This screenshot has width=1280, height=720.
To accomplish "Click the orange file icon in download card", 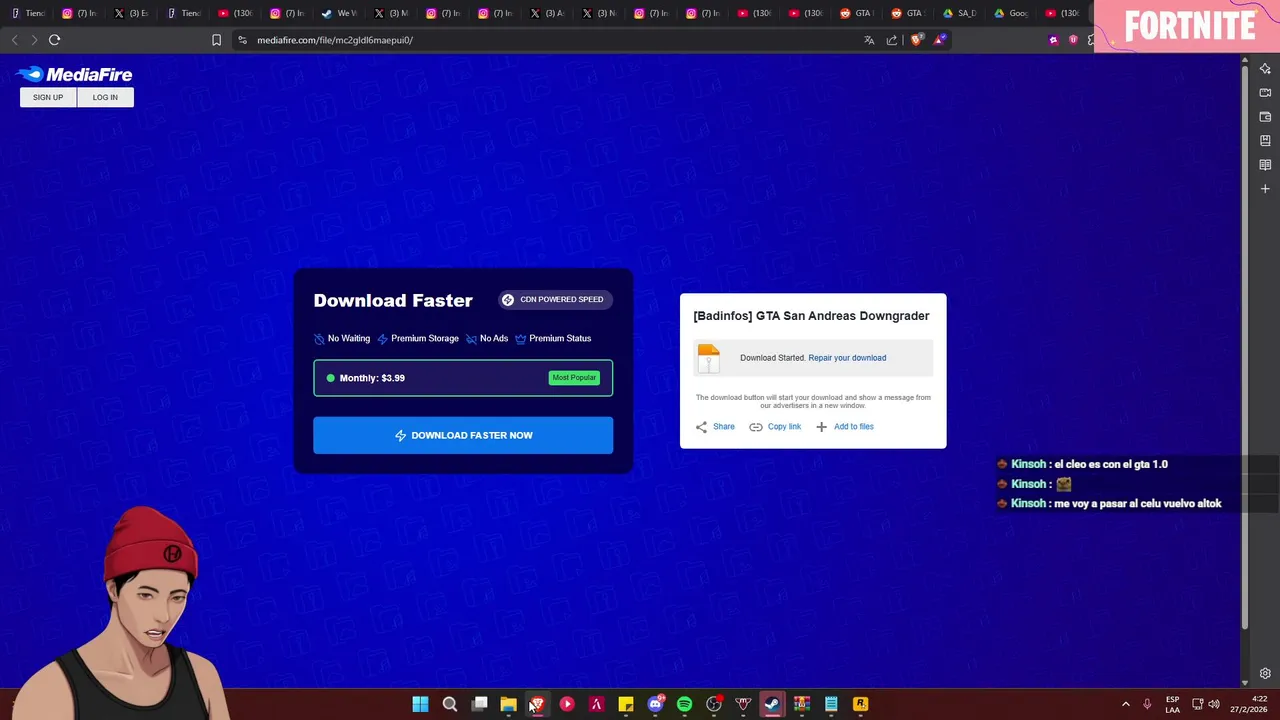I will [x=709, y=358].
